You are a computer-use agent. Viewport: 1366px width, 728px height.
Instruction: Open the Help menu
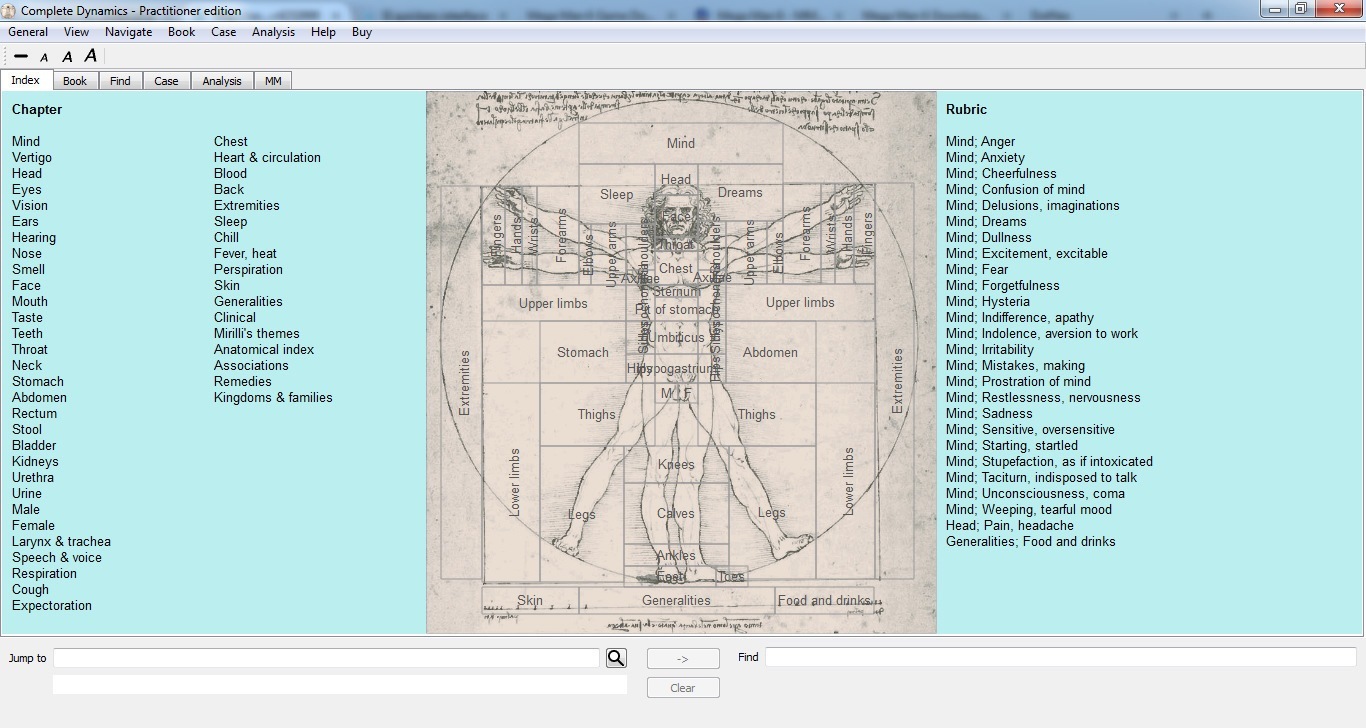pos(323,32)
